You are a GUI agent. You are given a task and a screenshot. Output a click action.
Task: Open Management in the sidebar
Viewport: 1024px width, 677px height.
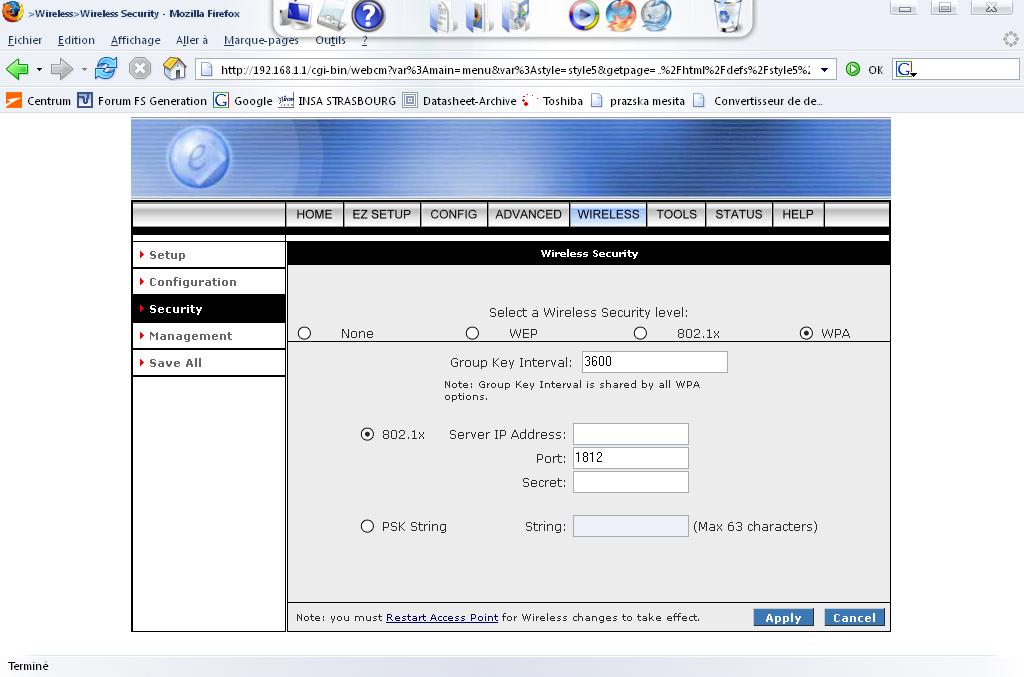point(209,336)
